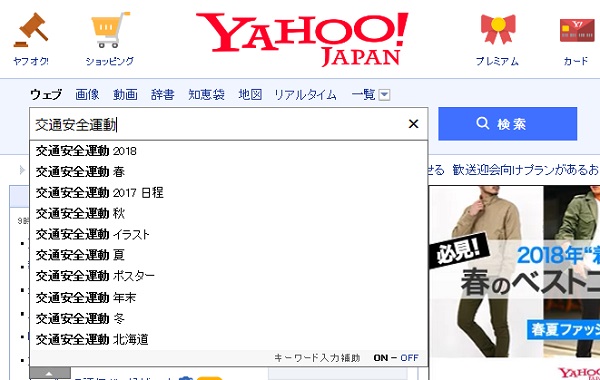Turn keyword input assist ON
Image resolution: width=600 pixels, height=380 pixels.
click(x=381, y=358)
